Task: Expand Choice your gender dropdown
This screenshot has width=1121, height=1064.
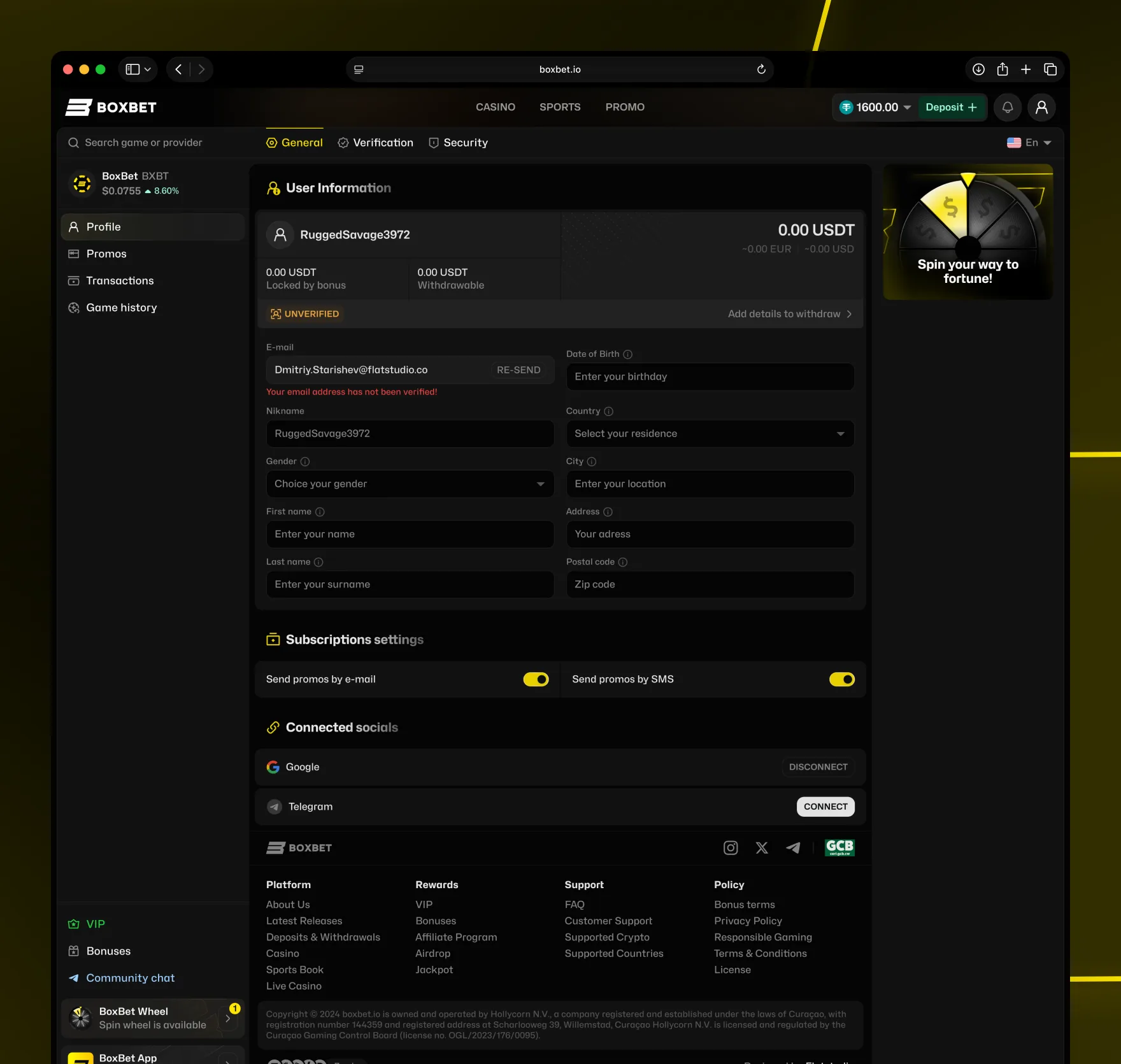Action: coord(410,484)
